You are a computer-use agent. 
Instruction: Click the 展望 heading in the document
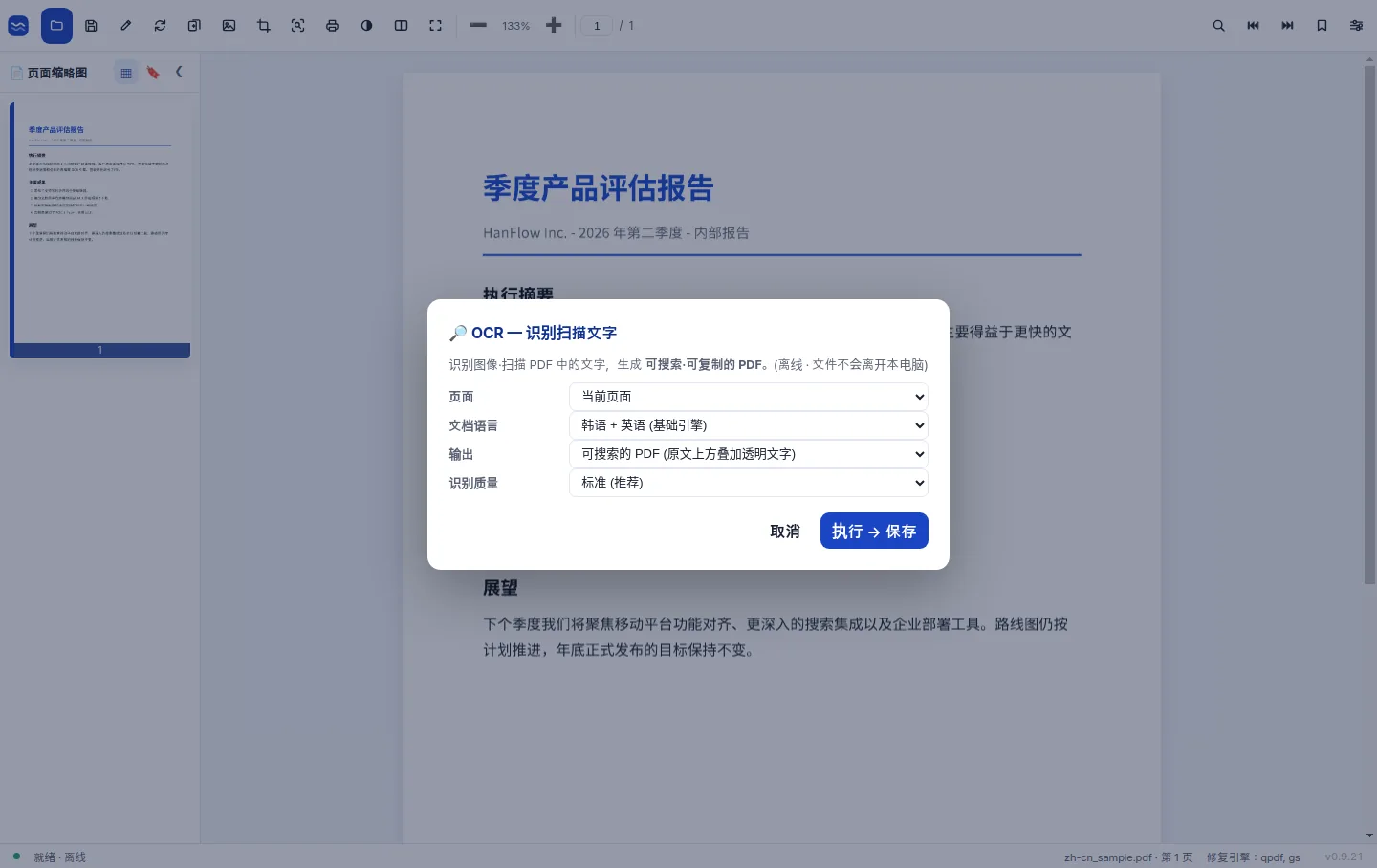pyautogui.click(x=500, y=588)
